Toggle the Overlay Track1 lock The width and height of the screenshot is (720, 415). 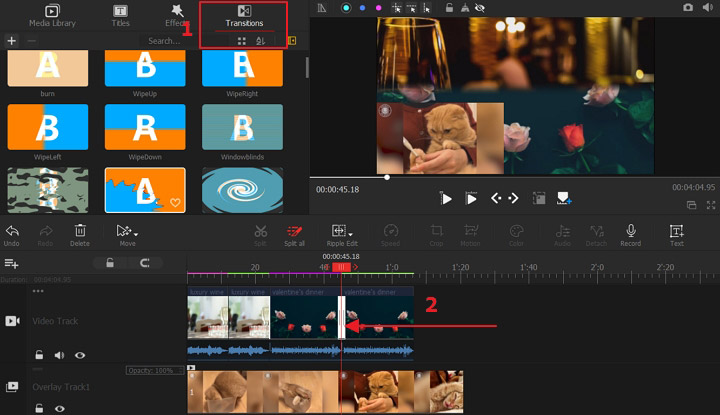(x=39, y=408)
